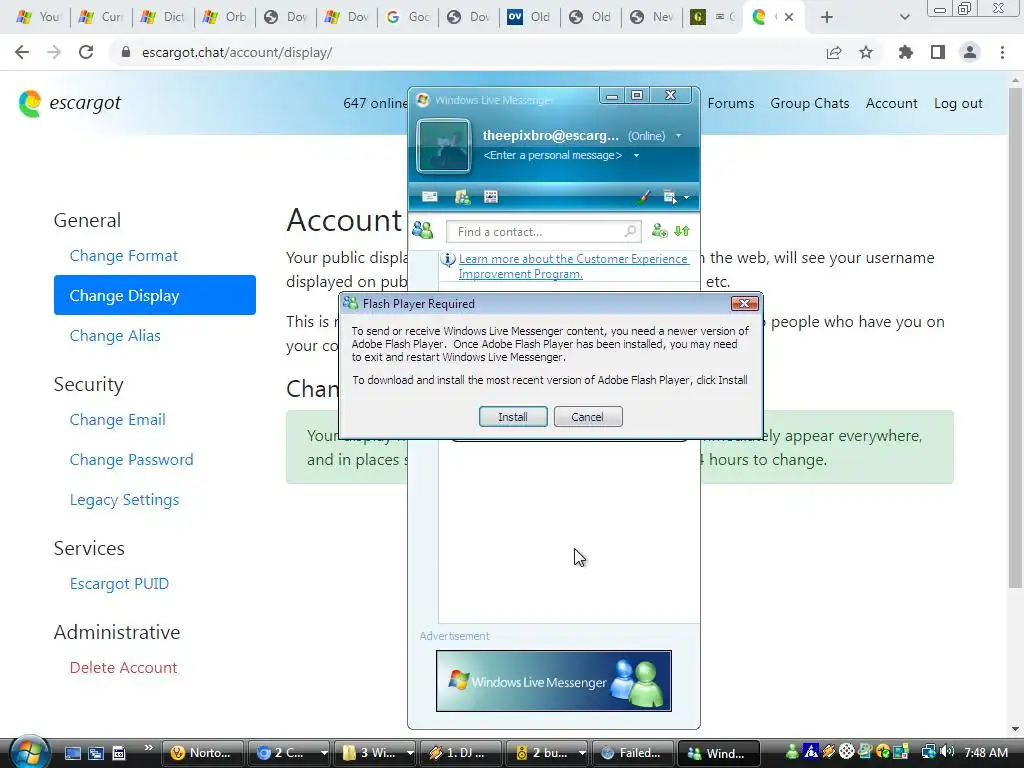This screenshot has width=1024, height=768.
Task: Click the volume speaker icon in system tray
Action: click(947, 752)
